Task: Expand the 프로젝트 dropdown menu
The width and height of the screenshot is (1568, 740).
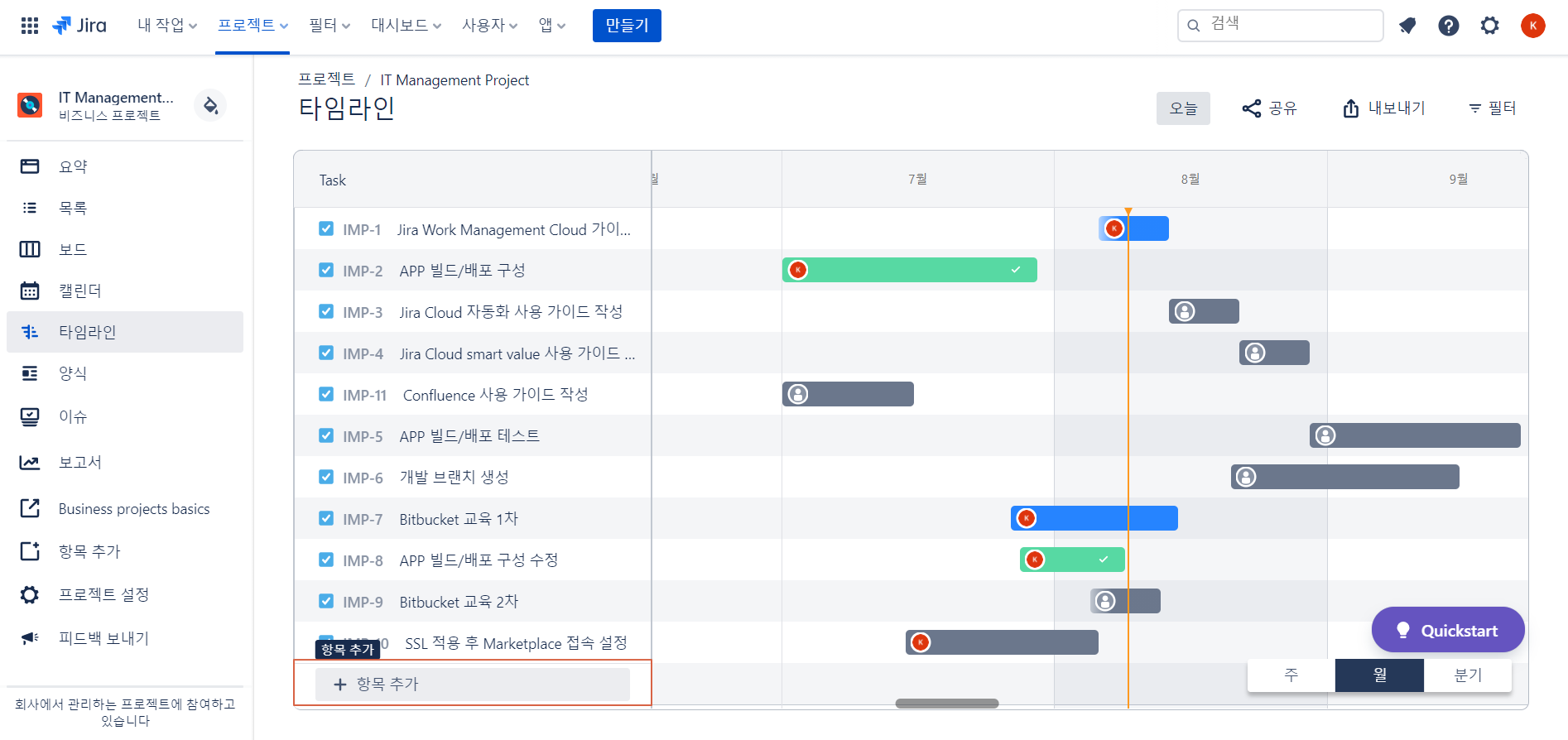Action: pos(253,26)
